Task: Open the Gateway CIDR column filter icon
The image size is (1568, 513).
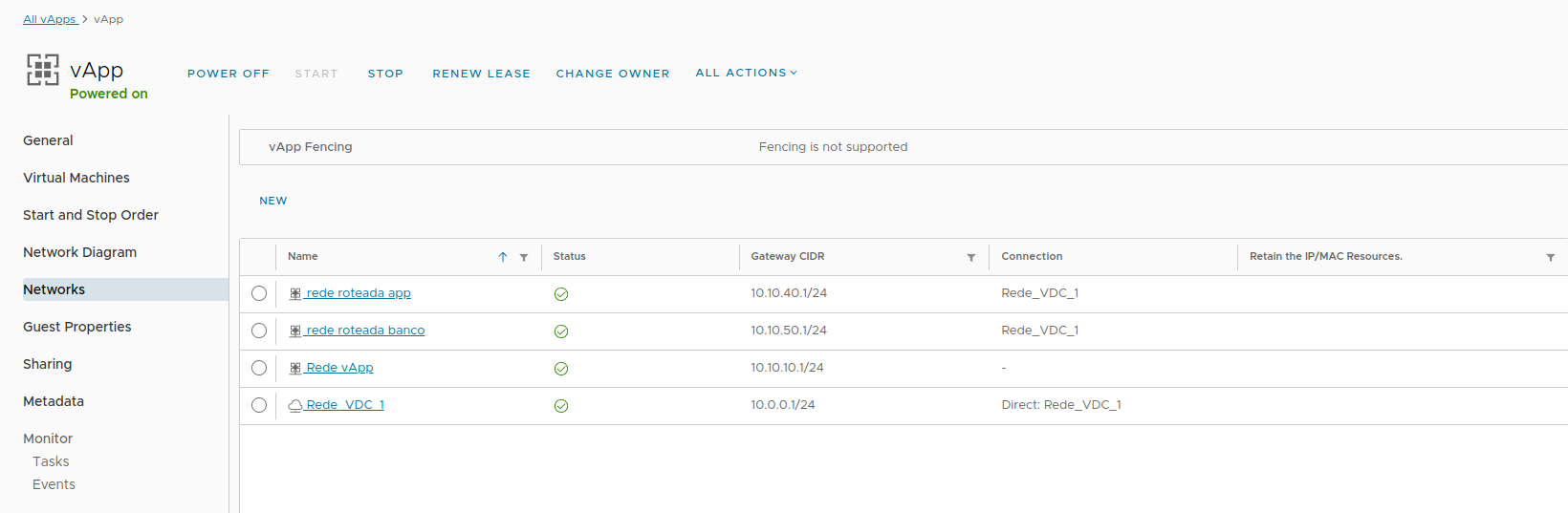Action: click(971, 257)
